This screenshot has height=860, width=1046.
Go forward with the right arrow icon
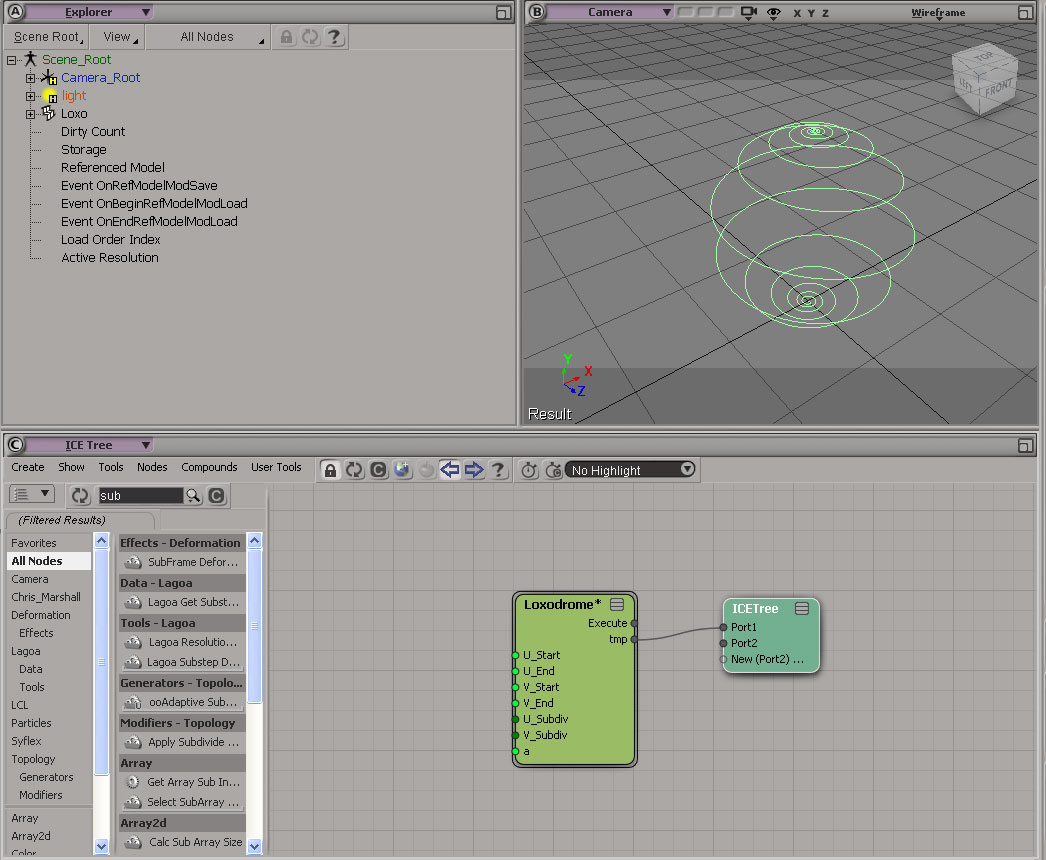[474, 470]
